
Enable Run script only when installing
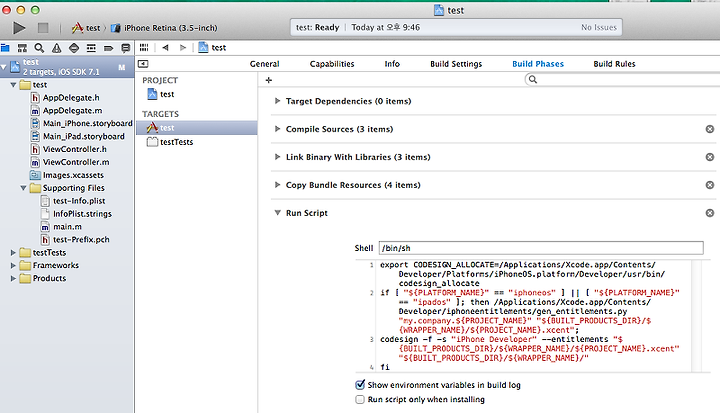point(360,400)
